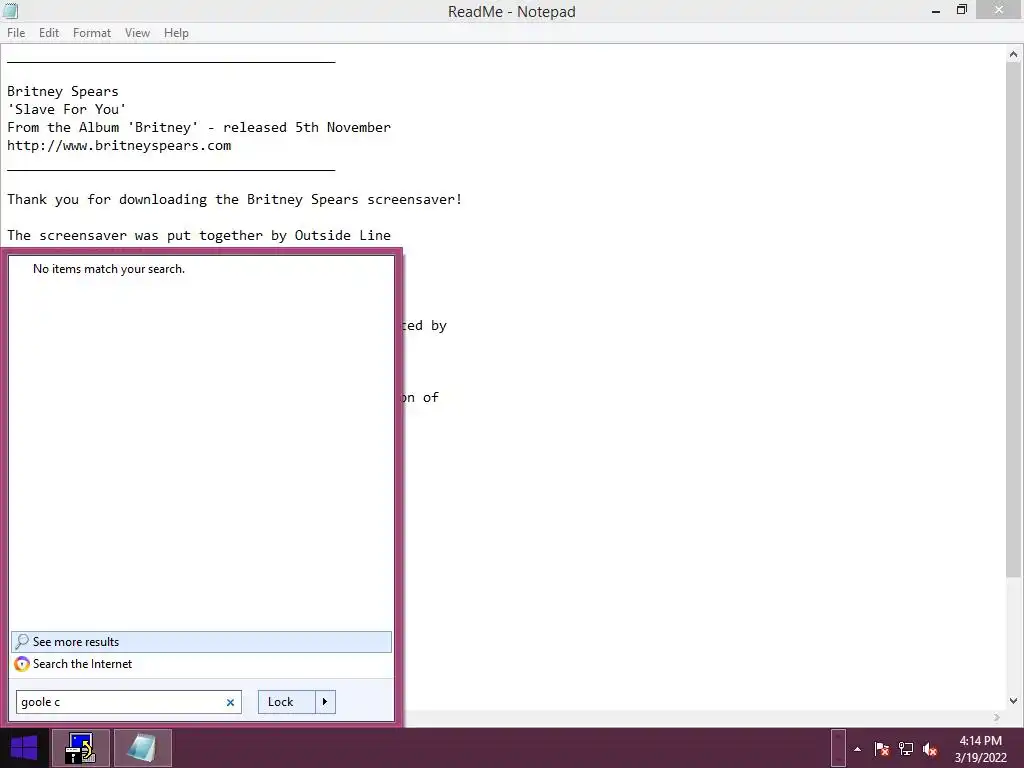This screenshot has width=1024, height=768.
Task: Click the line 'Slave For You'
Action: tap(67, 109)
